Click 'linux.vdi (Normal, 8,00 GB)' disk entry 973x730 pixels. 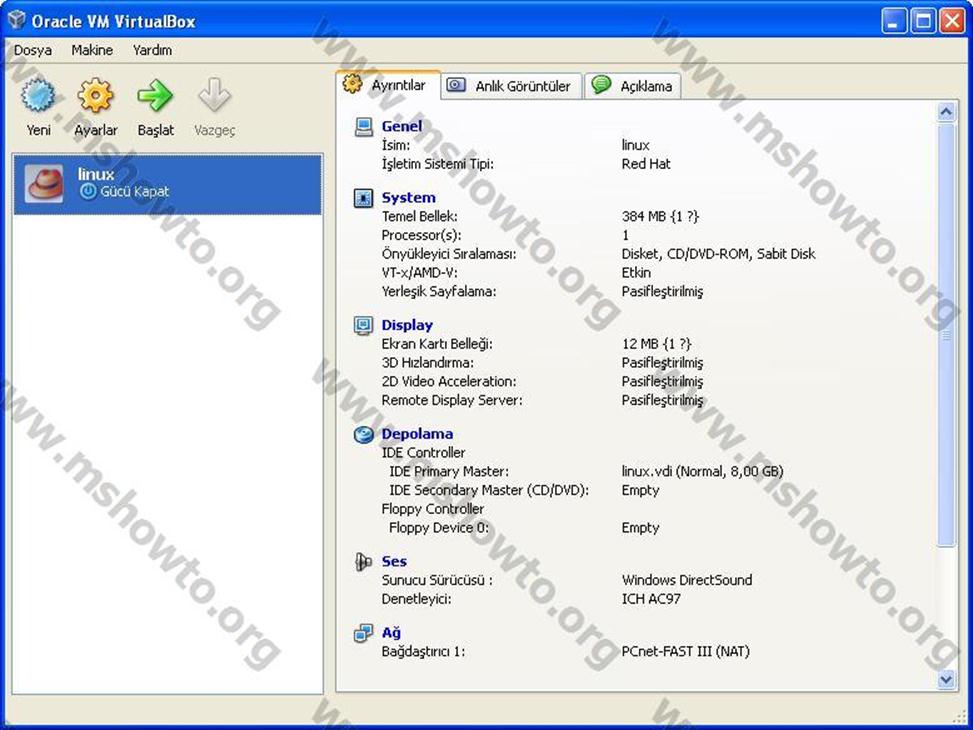point(702,471)
